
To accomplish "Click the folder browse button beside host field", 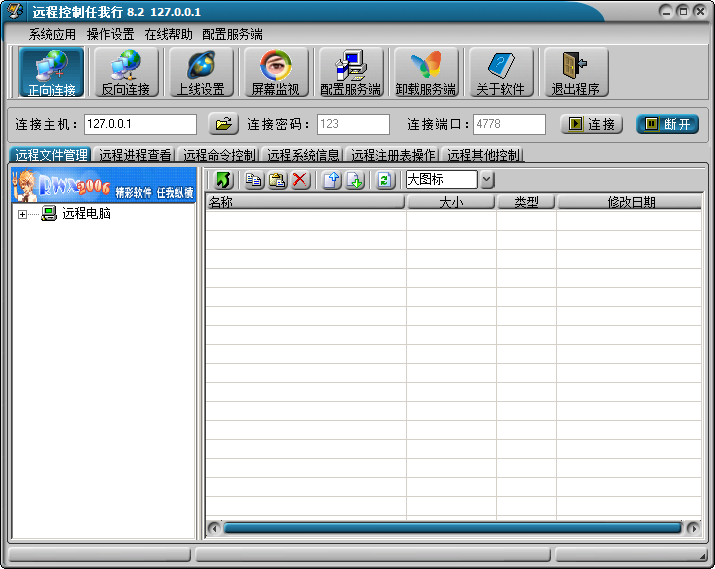I will point(223,124).
